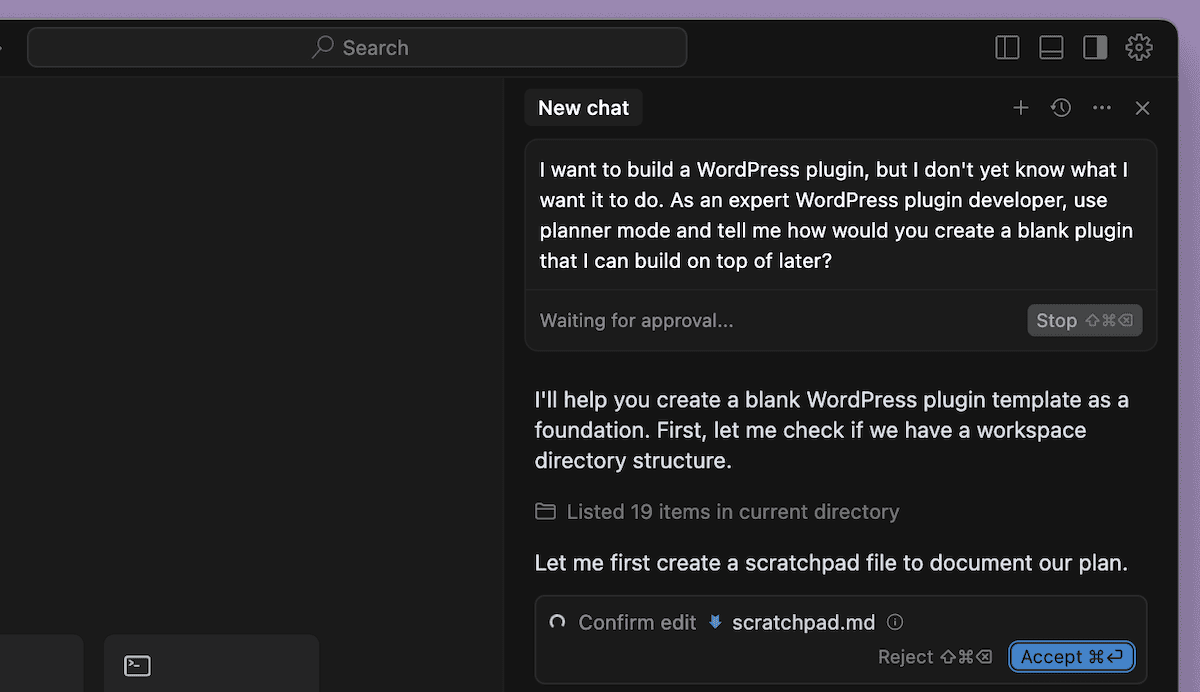Screen dimensions: 1200x692
Task: Click the prompt message text box
Action: (x=840, y=215)
